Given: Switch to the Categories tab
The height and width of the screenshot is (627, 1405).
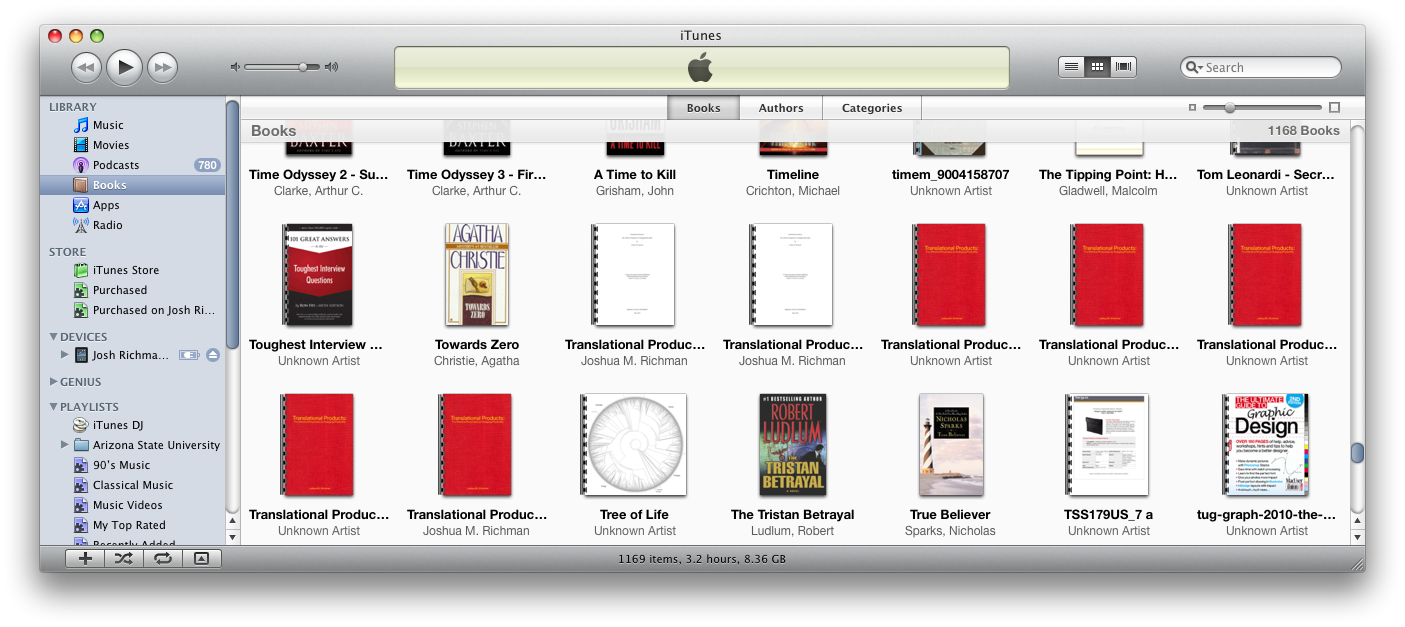Looking at the screenshot, I should pyautogui.click(x=872, y=108).
